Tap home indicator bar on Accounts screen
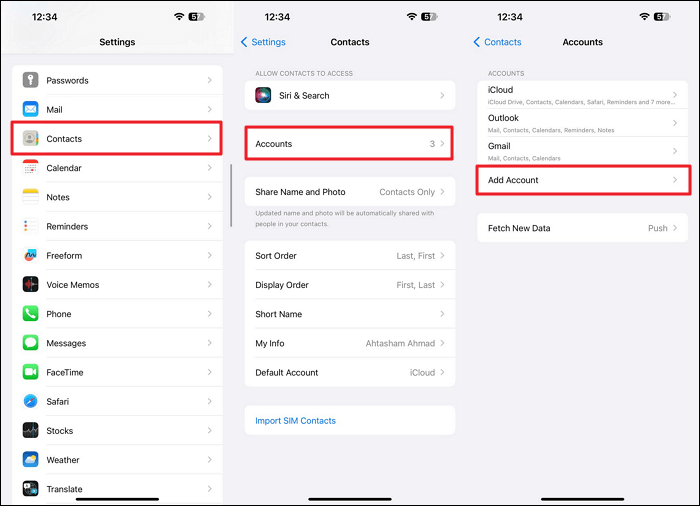This screenshot has width=700, height=506. pyautogui.click(x=583, y=499)
